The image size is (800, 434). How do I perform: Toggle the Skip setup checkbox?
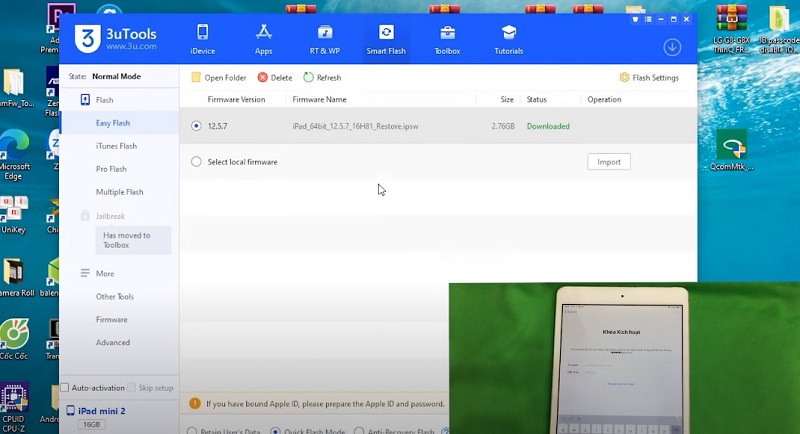coord(131,388)
